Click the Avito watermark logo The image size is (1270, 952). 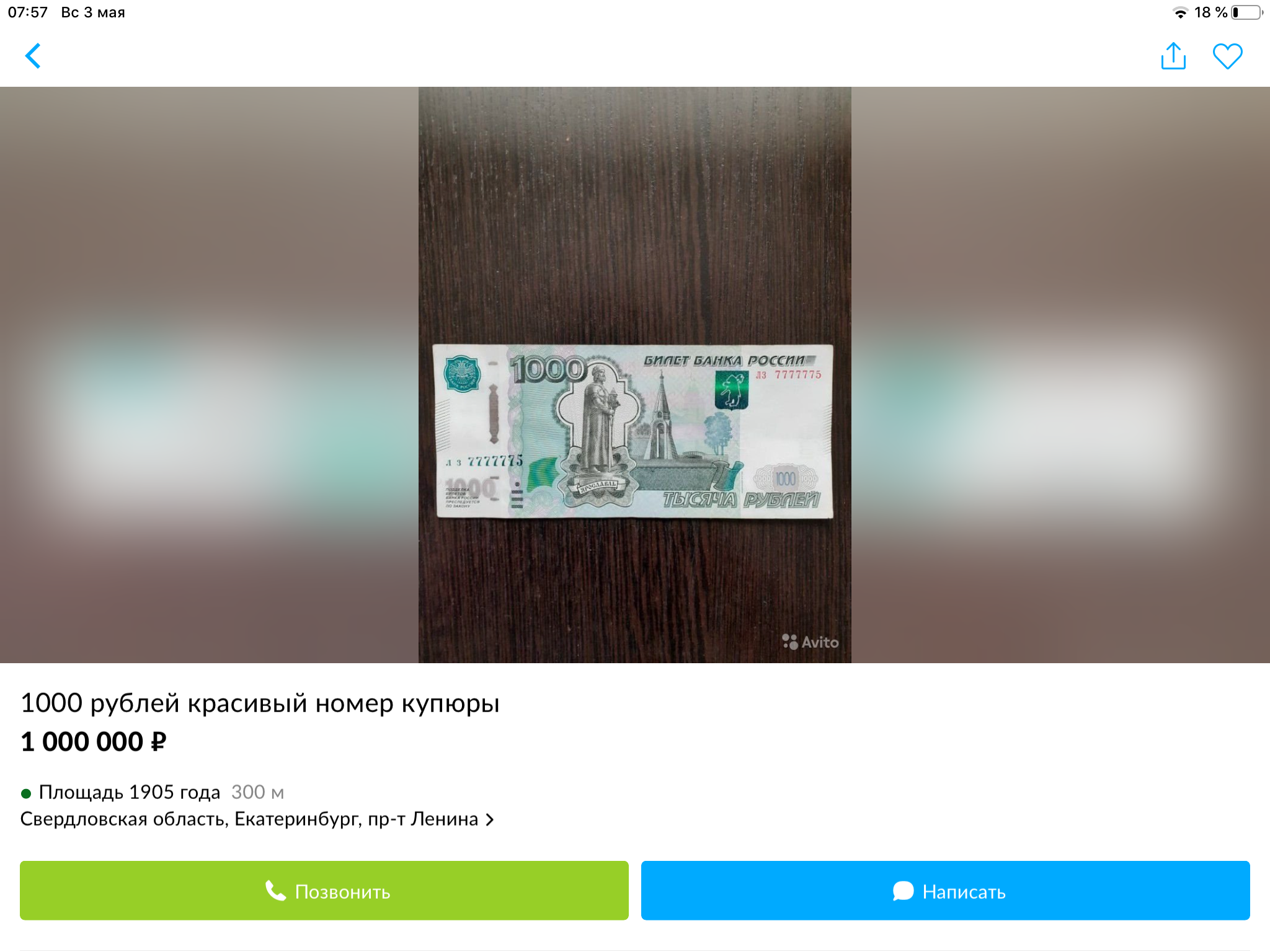tap(810, 642)
